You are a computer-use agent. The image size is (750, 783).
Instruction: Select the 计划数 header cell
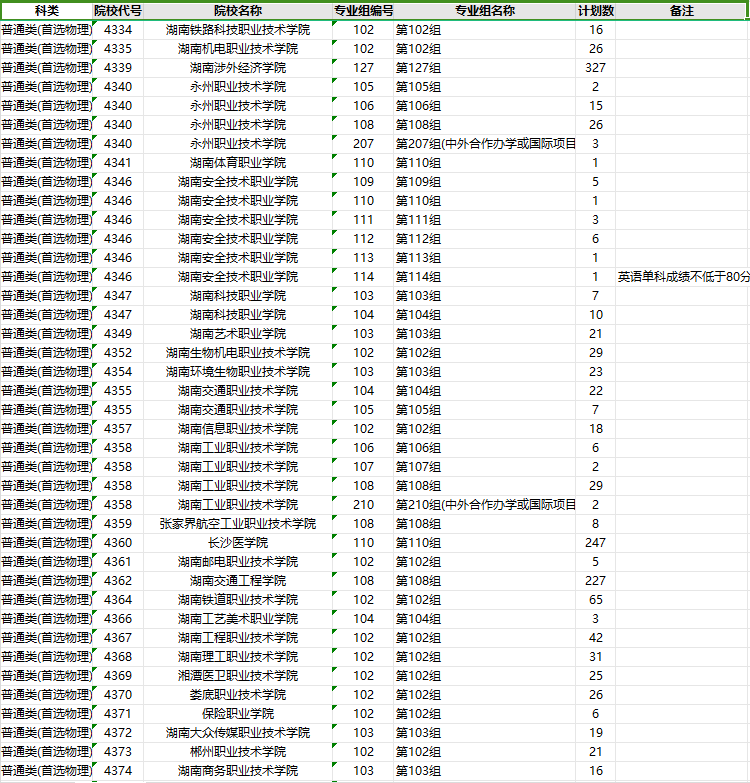596,10
